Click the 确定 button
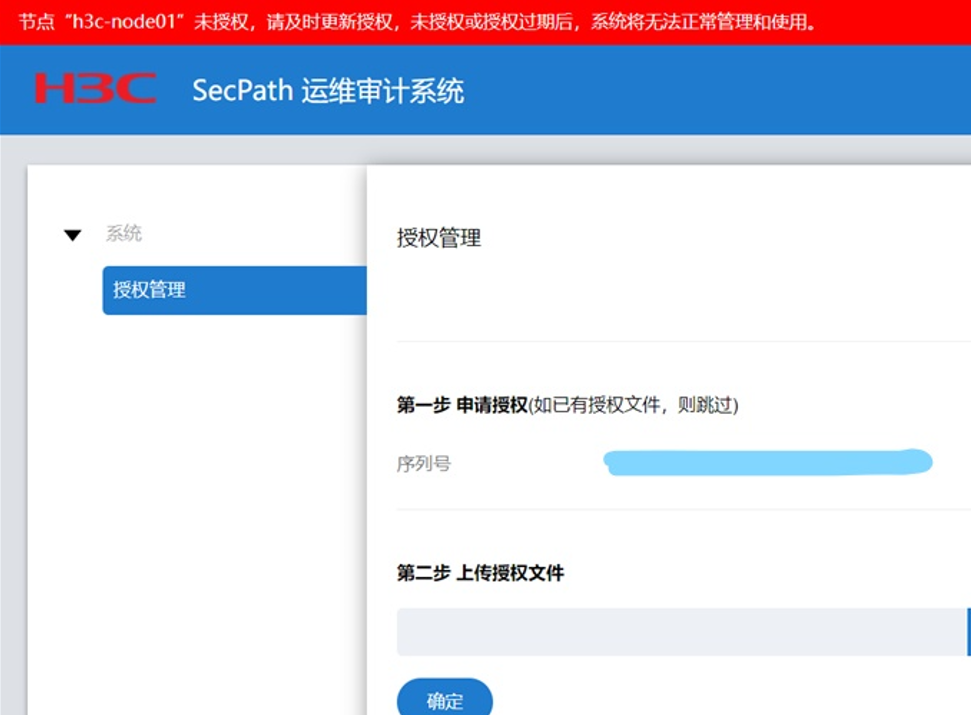Screen dimensions: 971x715 (445, 700)
